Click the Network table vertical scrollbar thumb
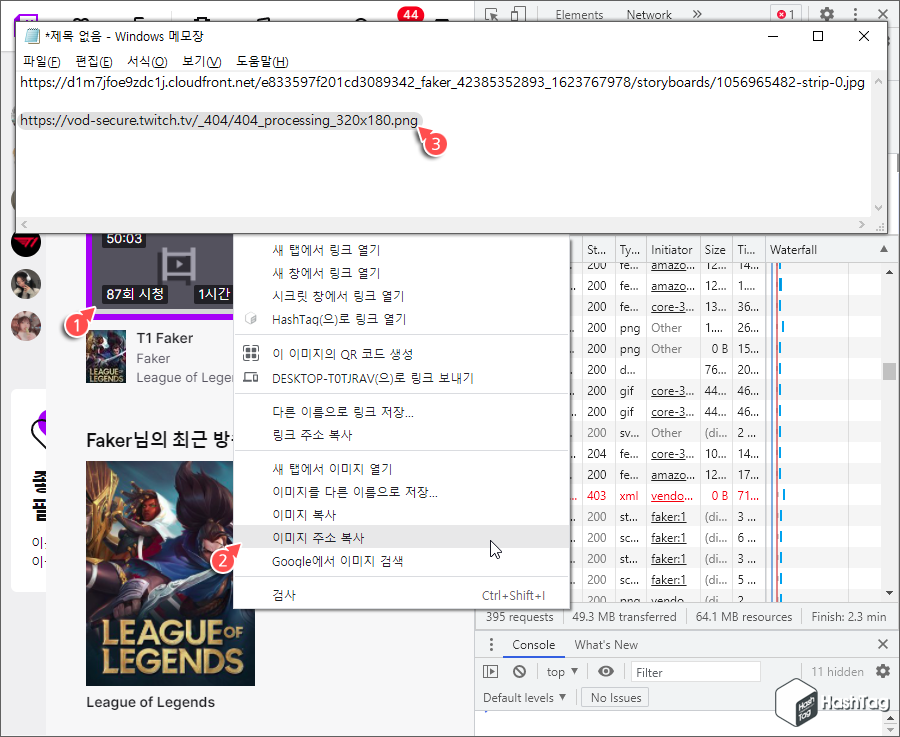 pyautogui.click(x=889, y=371)
